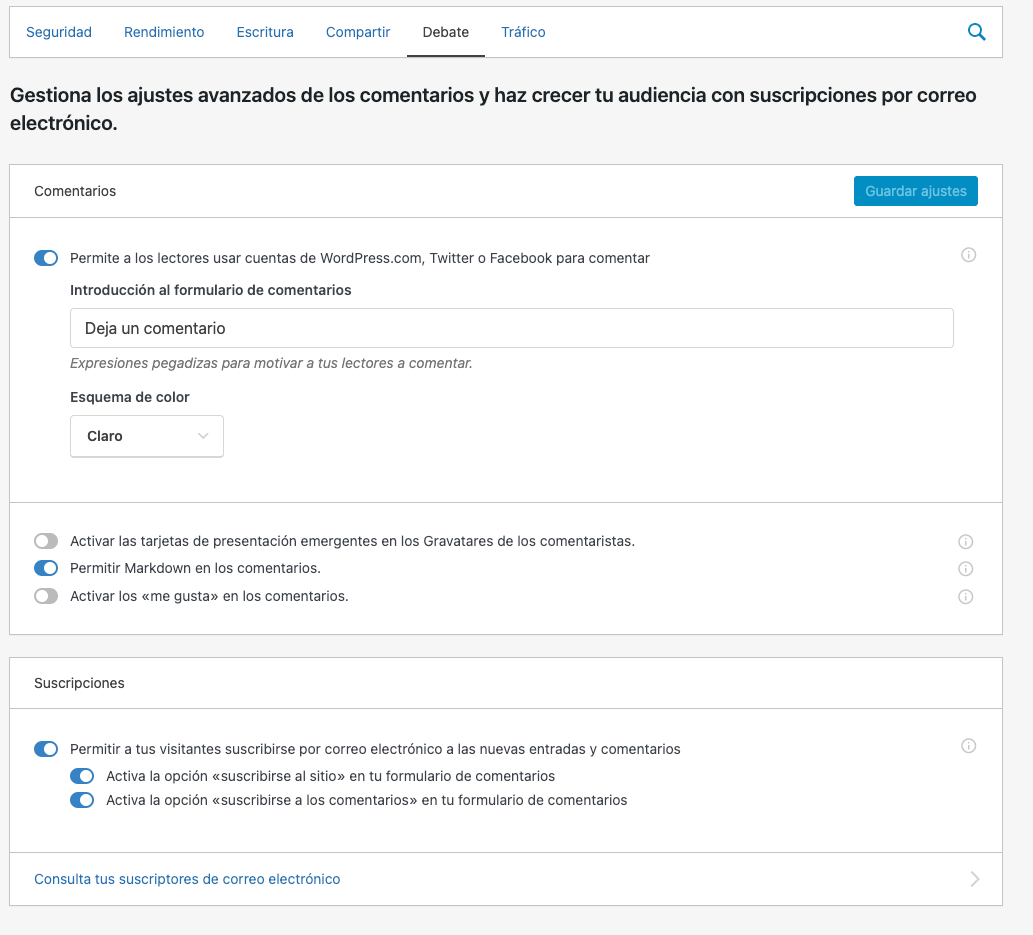Switch to the Seguridad tab
Screen dimensions: 1033x935
tap(59, 32)
